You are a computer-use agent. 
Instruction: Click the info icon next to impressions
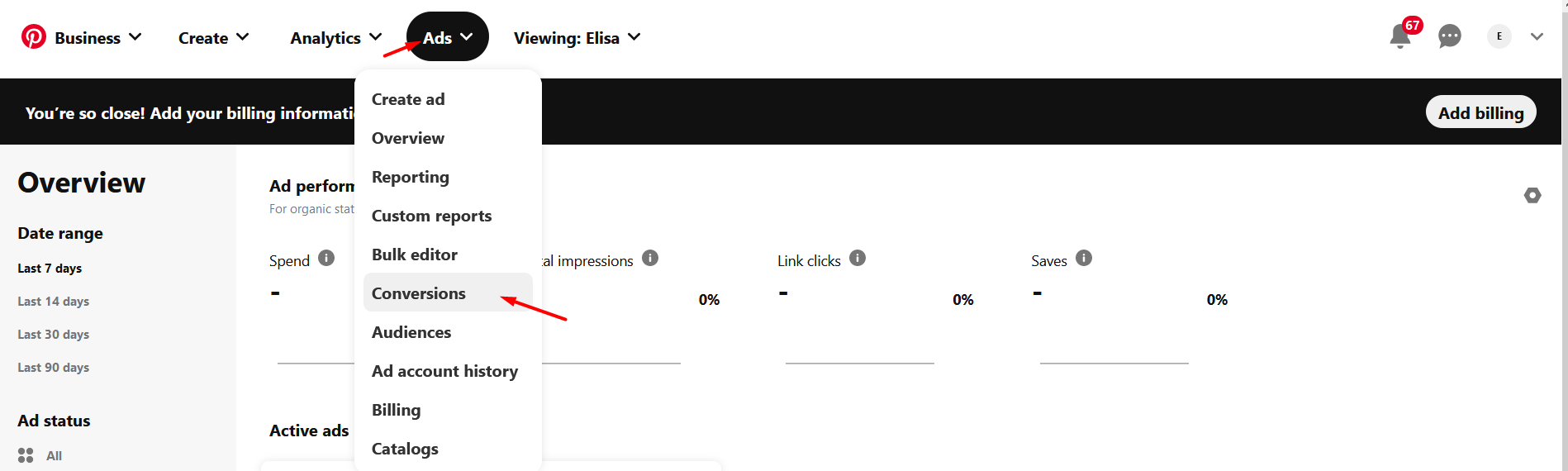[650, 258]
